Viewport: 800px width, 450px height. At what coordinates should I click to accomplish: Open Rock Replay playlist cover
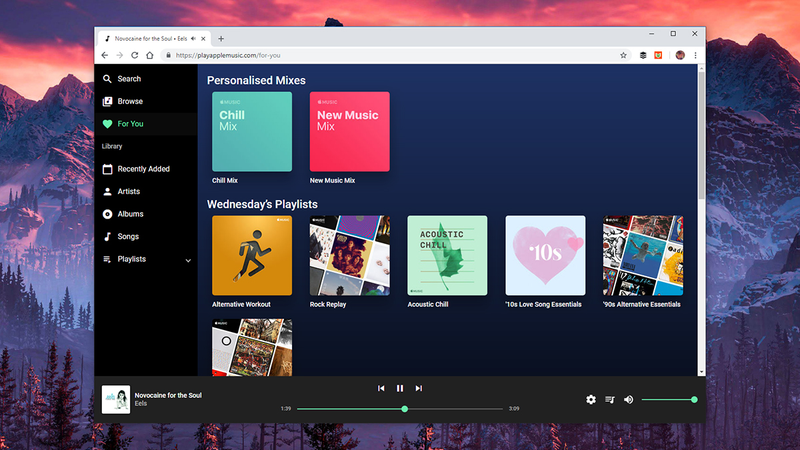pos(349,256)
